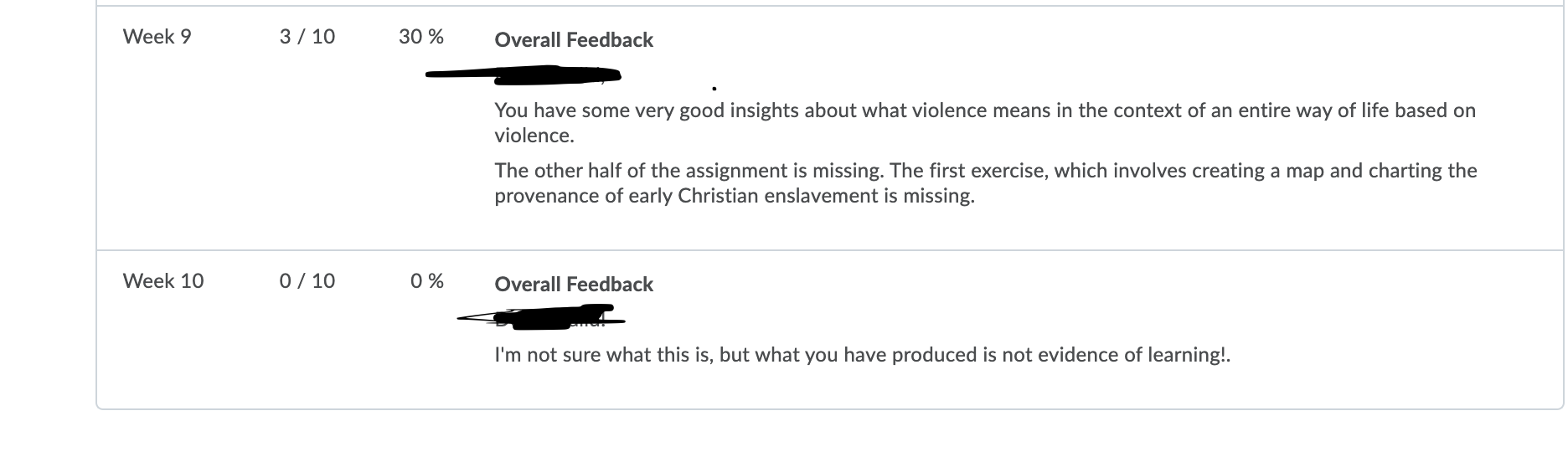Click the 0 % grade value
The image size is (1568, 457).
[x=427, y=280]
